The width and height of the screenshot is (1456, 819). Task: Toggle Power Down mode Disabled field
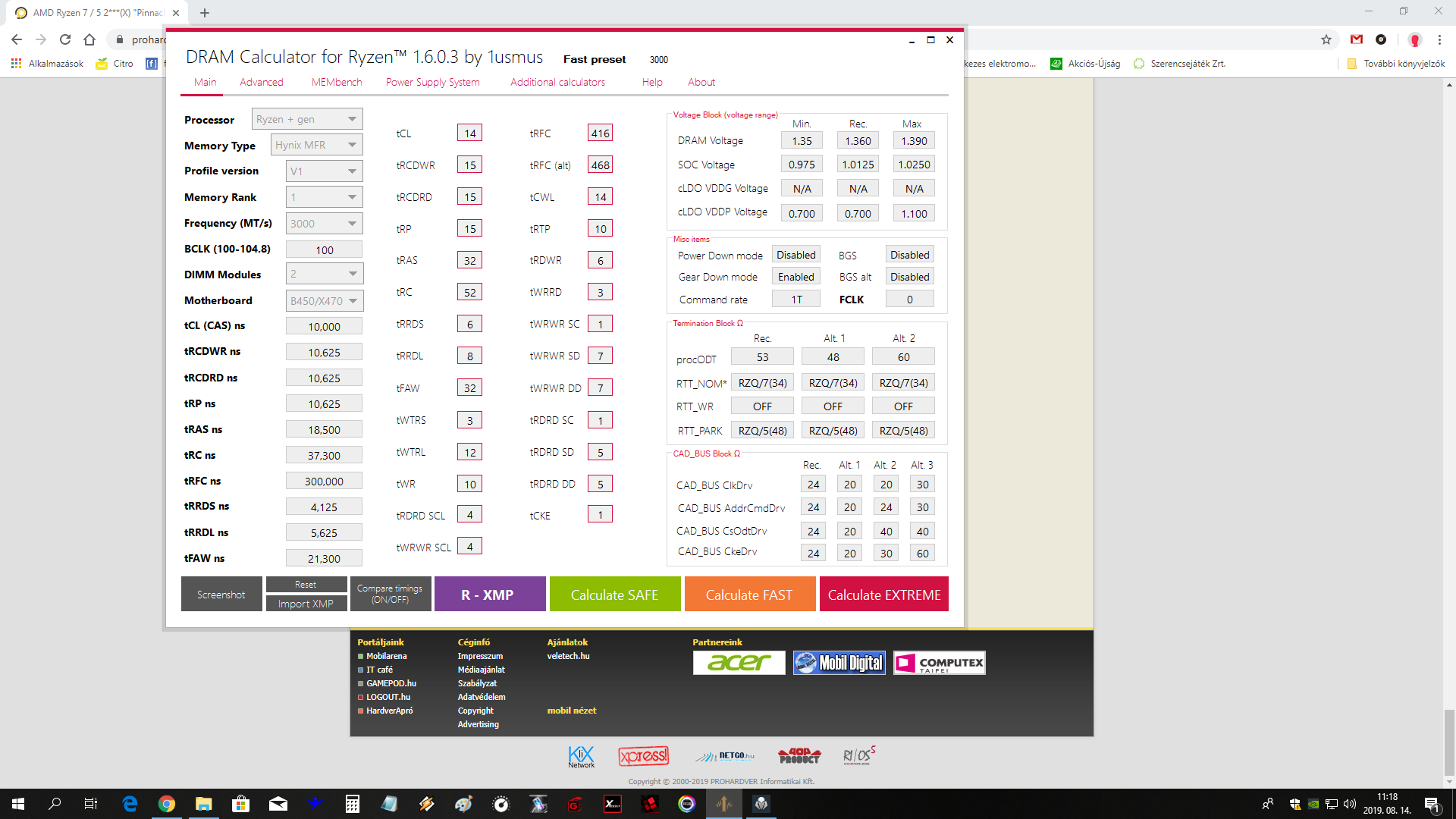pos(795,255)
